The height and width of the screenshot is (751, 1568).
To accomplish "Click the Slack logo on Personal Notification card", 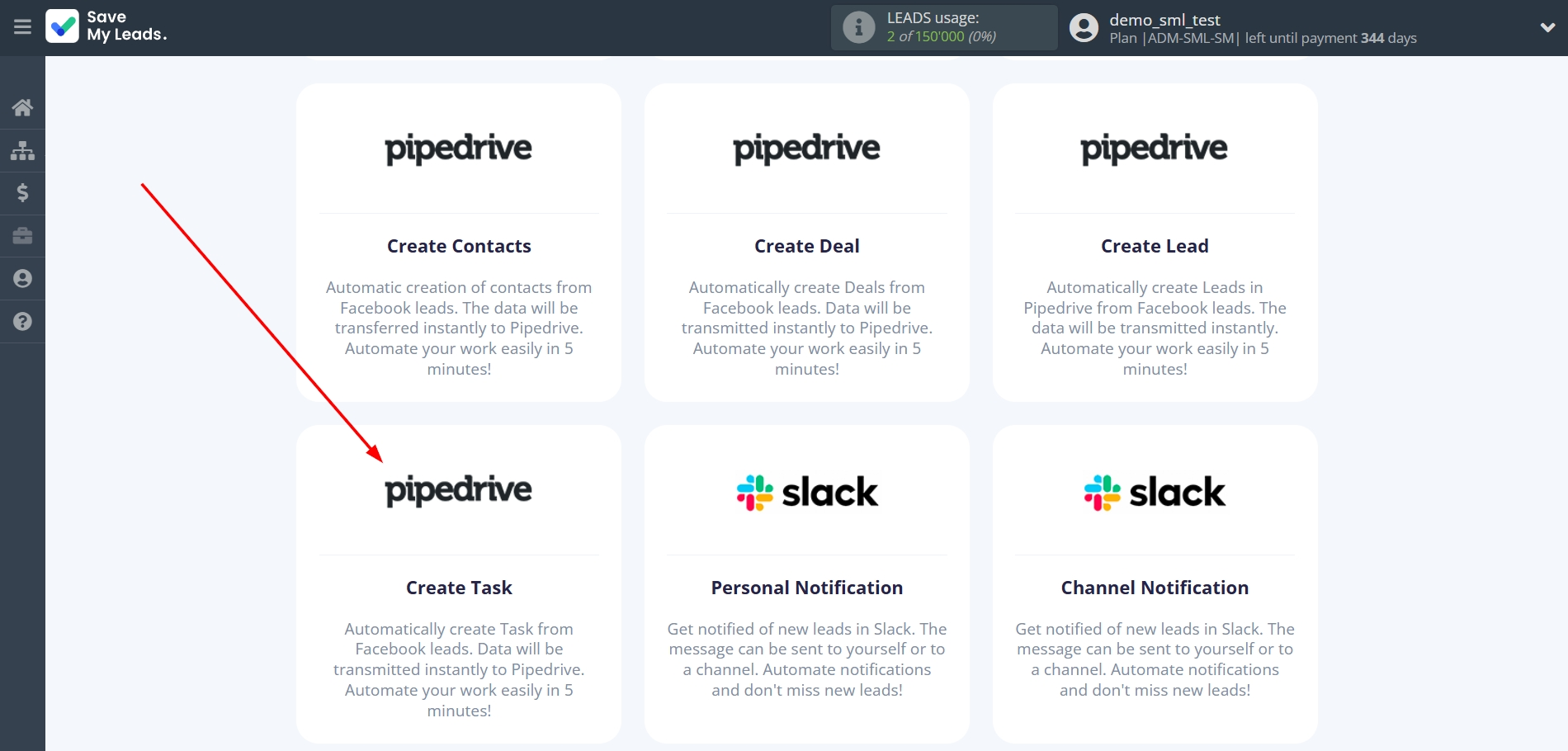I will [x=806, y=492].
